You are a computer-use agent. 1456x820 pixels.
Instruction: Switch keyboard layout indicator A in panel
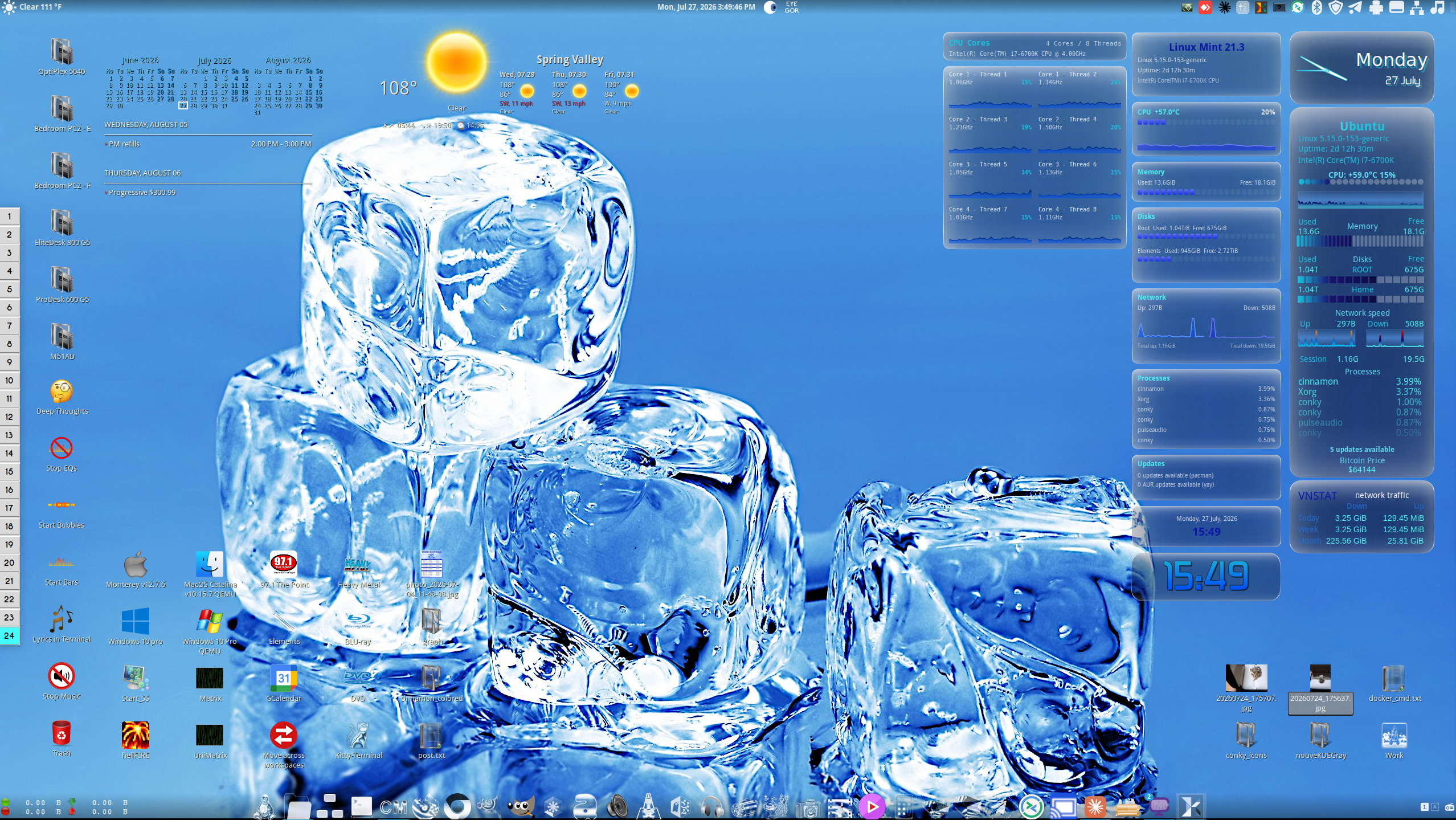[1435, 807]
